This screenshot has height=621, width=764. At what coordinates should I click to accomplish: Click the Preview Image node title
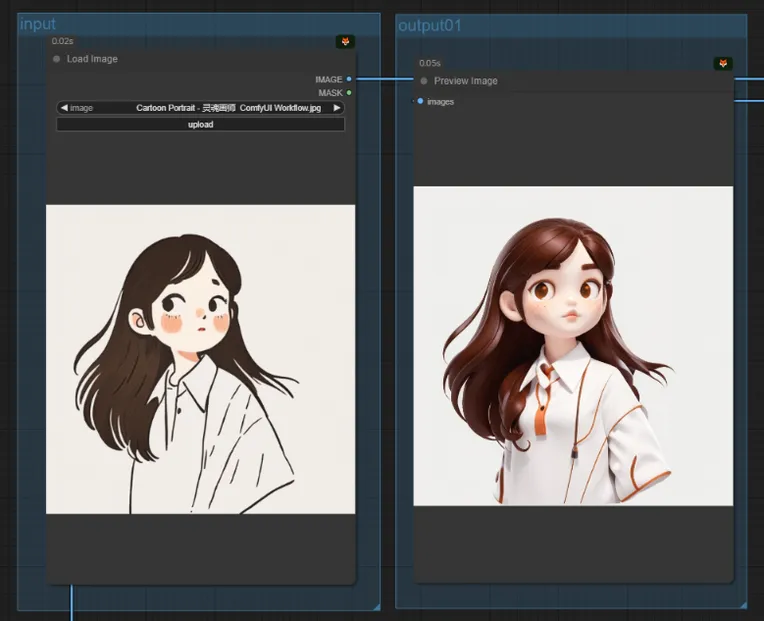click(x=466, y=81)
